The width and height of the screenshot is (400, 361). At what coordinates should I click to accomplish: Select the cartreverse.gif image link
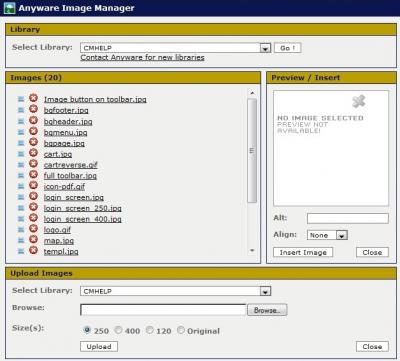point(71,165)
